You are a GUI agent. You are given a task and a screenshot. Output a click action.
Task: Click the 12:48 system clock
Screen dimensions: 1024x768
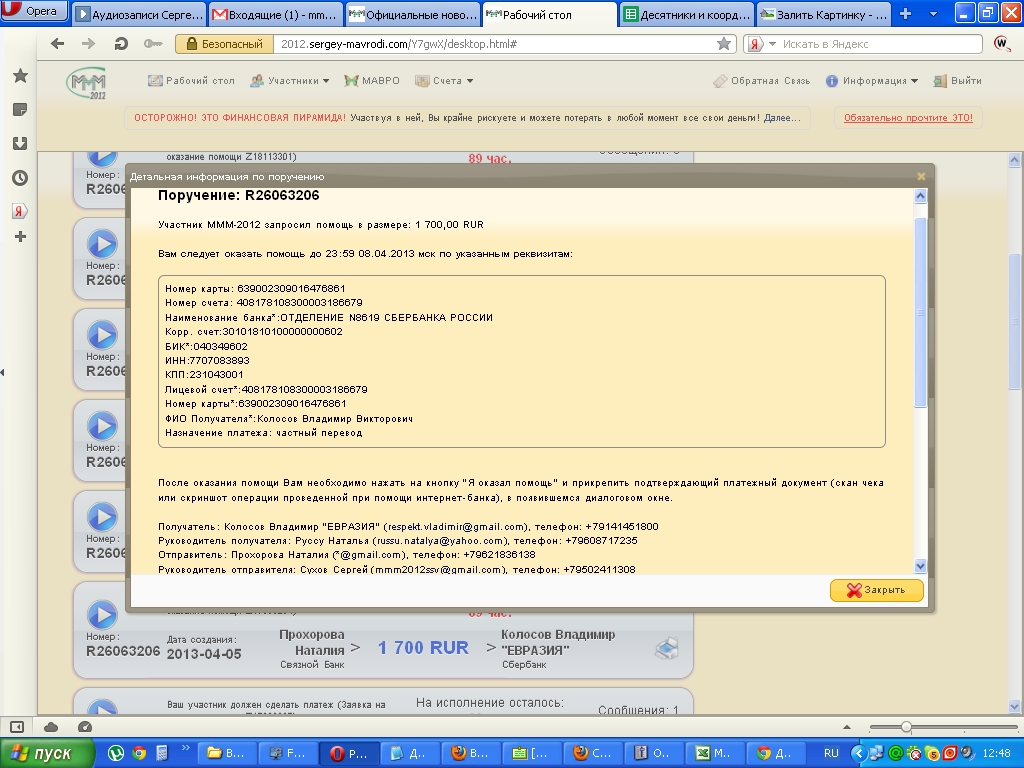point(996,753)
